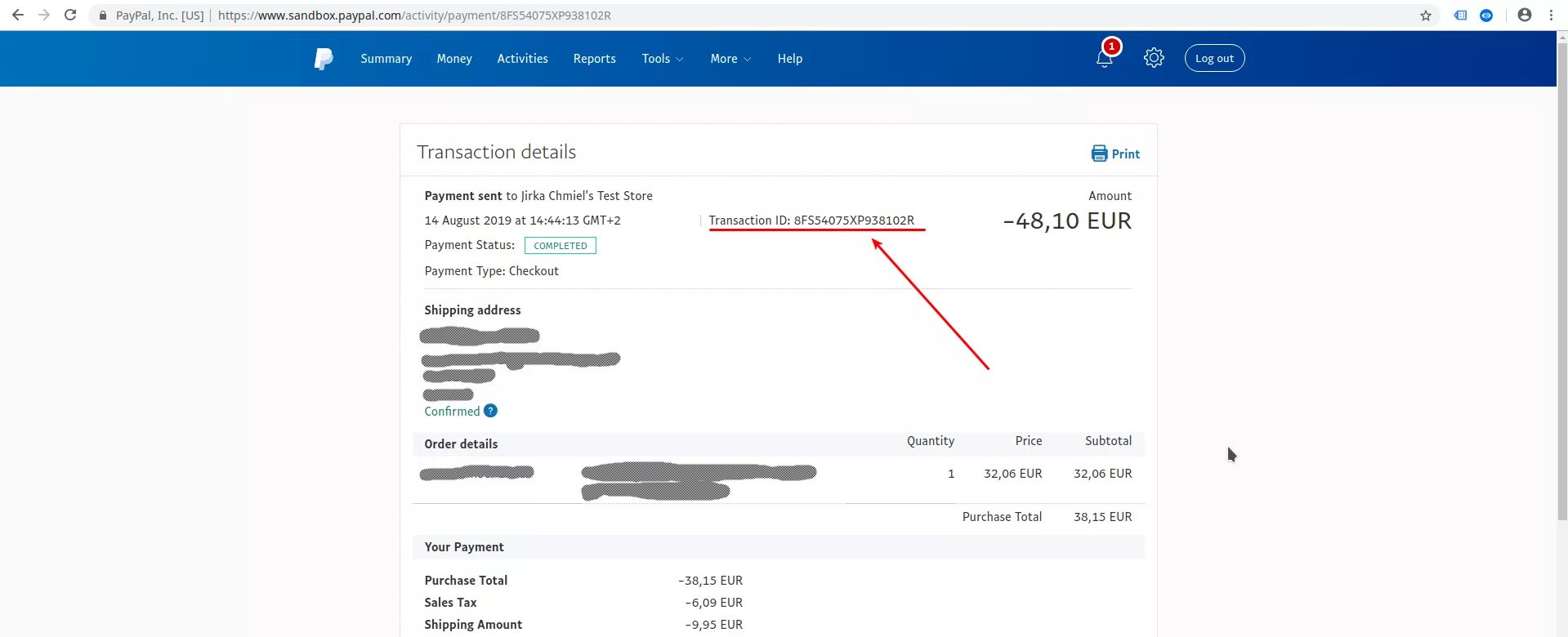The height and width of the screenshot is (637, 1568).
Task: Expand the More dropdown menu
Action: click(730, 59)
